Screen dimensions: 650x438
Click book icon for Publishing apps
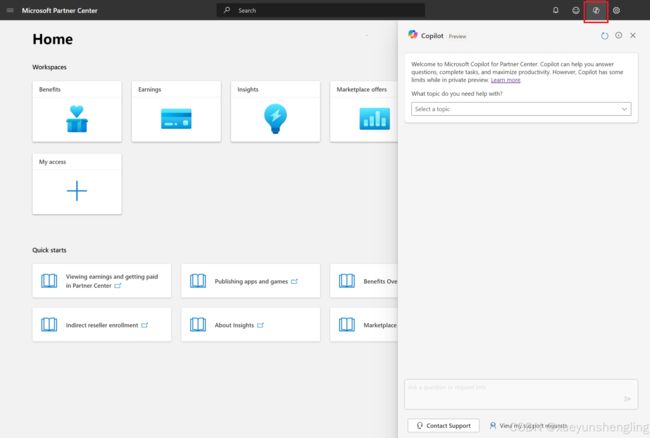point(198,281)
